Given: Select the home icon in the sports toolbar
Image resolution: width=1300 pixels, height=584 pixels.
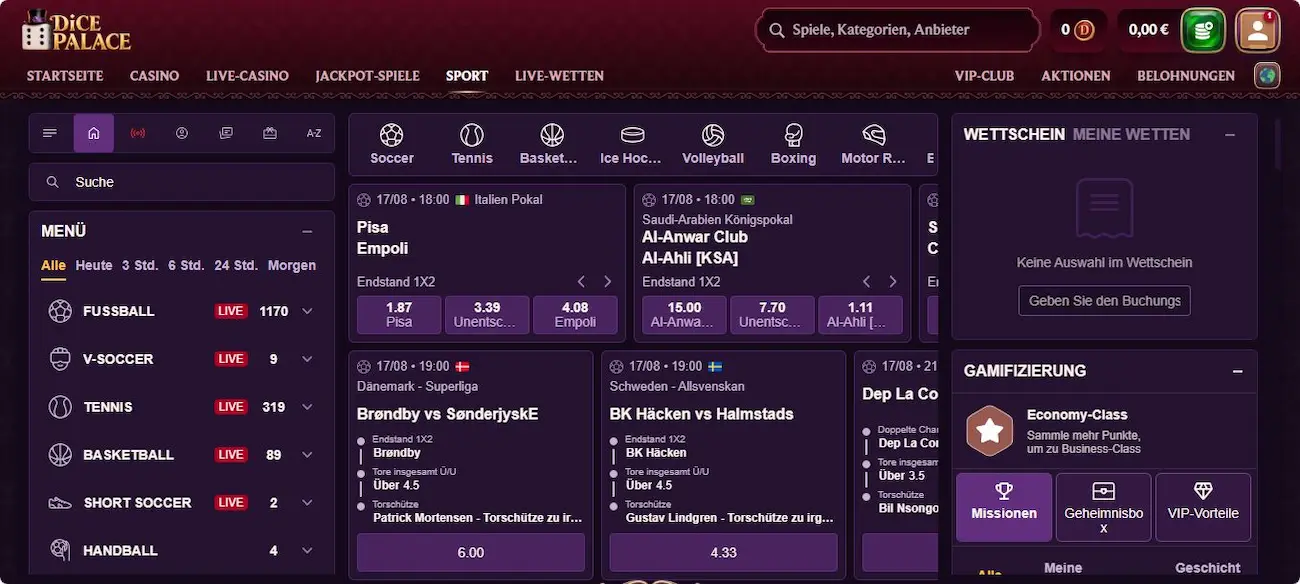Looking at the screenshot, I should [94, 133].
